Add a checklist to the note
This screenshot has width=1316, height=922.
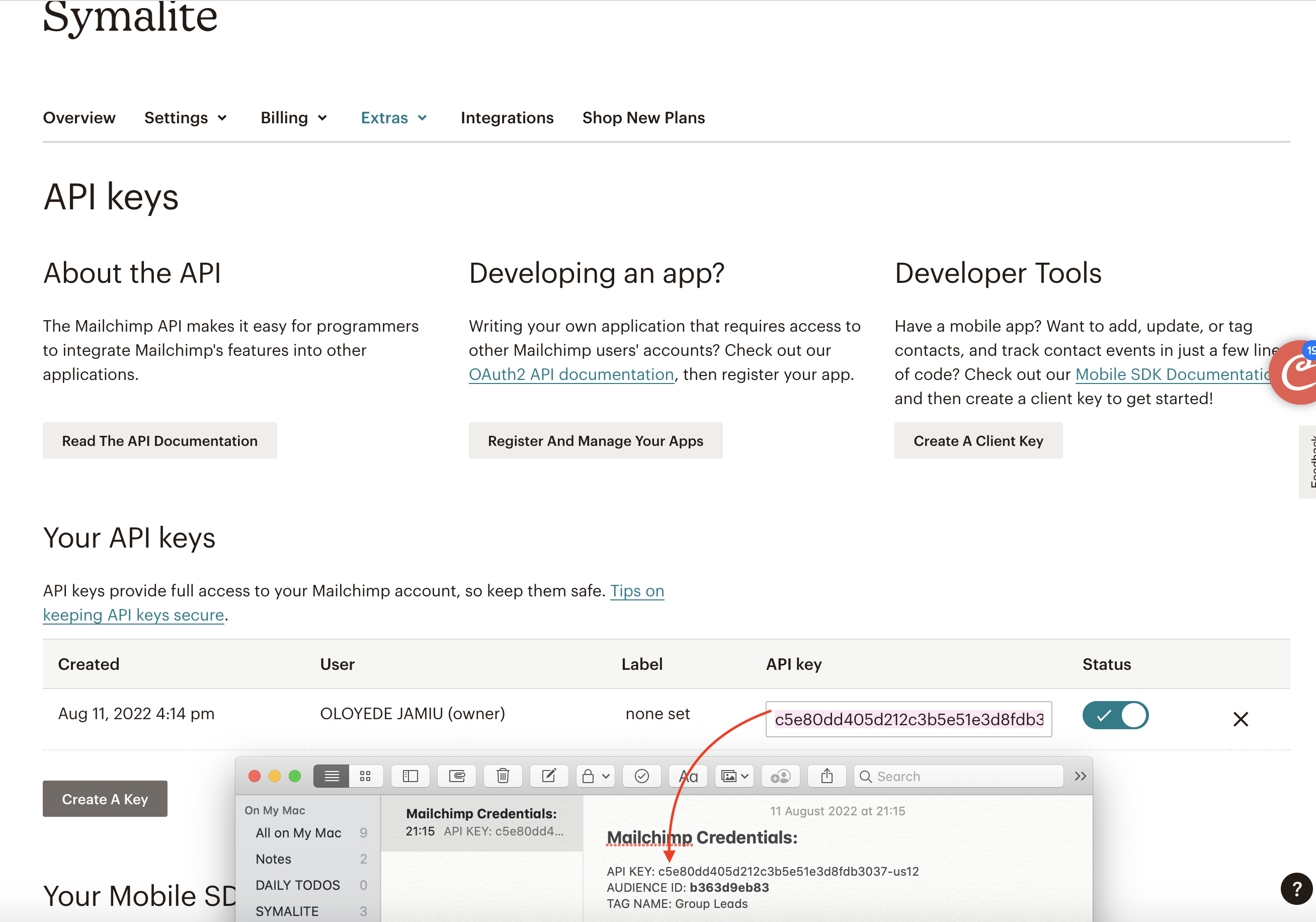pyautogui.click(x=641, y=776)
